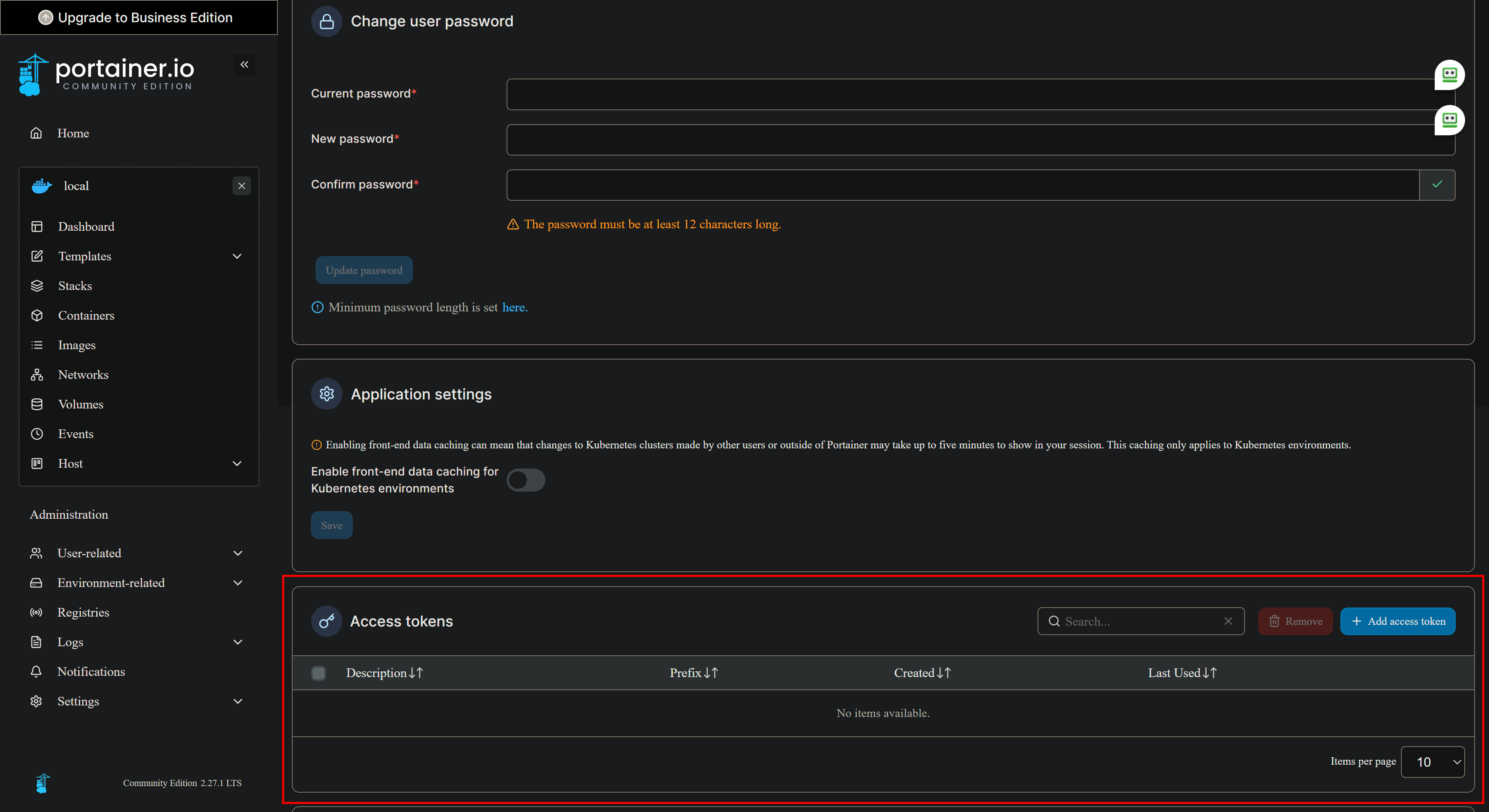
Task: Follow the 'here' link for minimum password length
Action: 514,307
